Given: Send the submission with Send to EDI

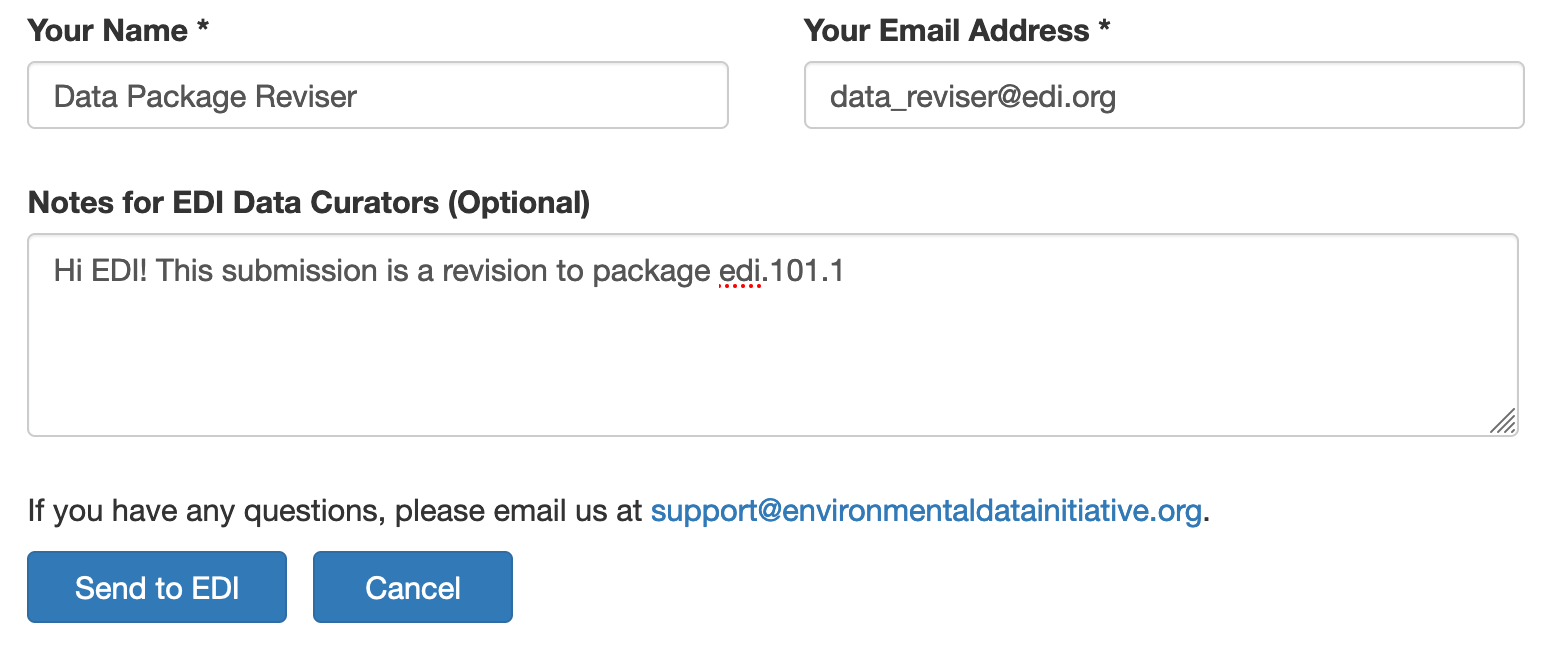Looking at the screenshot, I should tap(157, 587).
